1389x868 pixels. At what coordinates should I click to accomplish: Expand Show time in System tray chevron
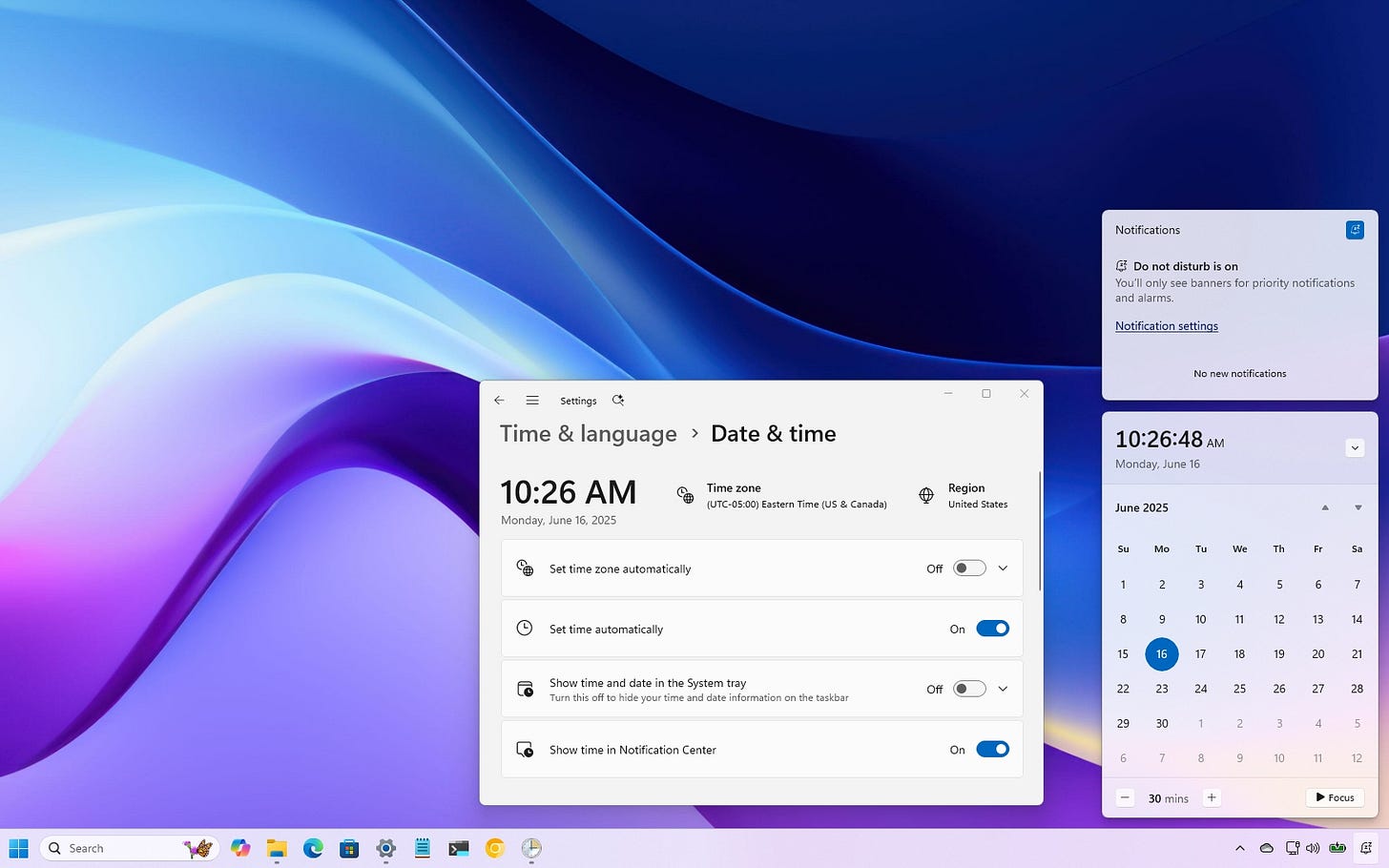[1003, 689]
